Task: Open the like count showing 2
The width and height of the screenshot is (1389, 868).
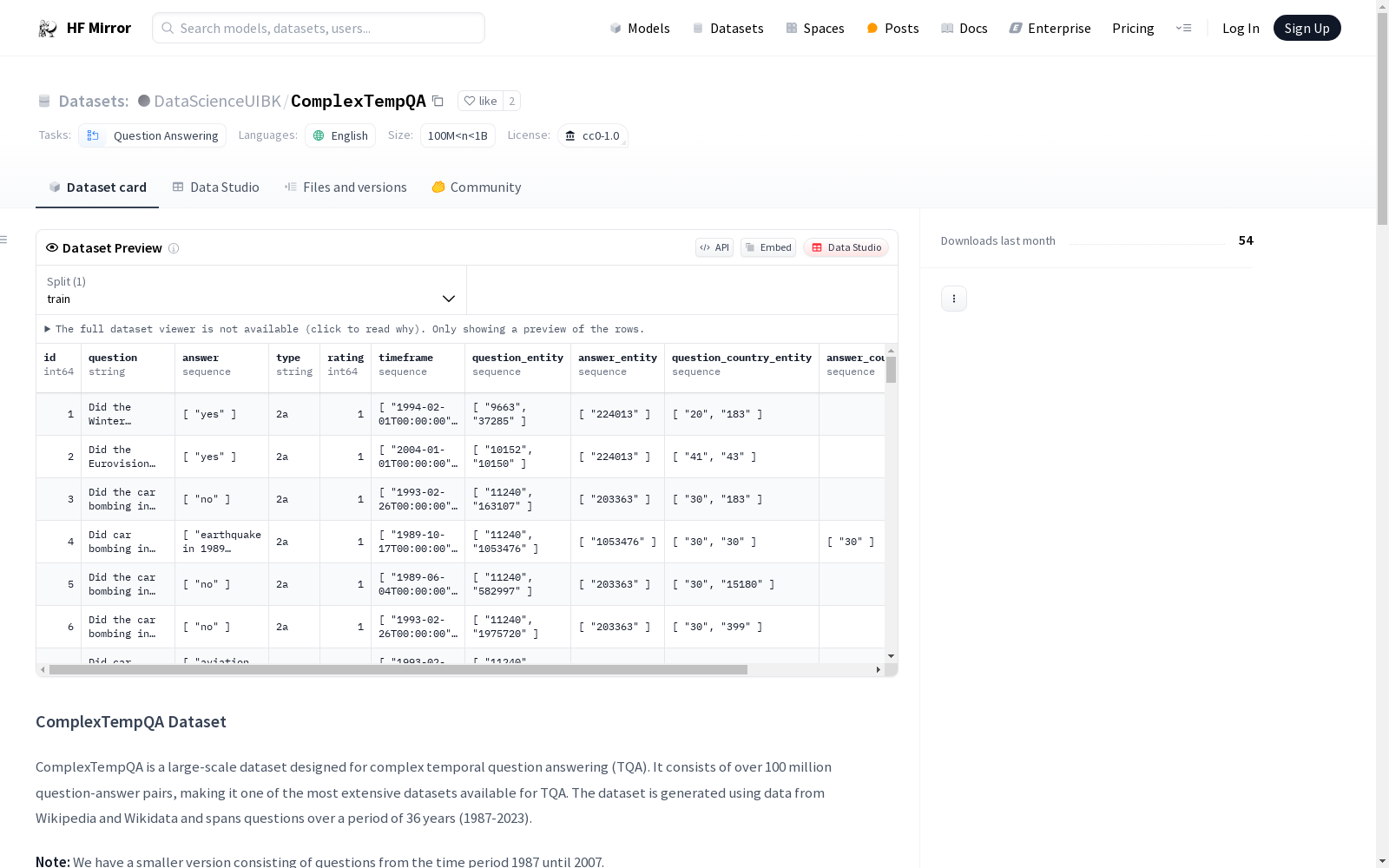Action: click(512, 101)
